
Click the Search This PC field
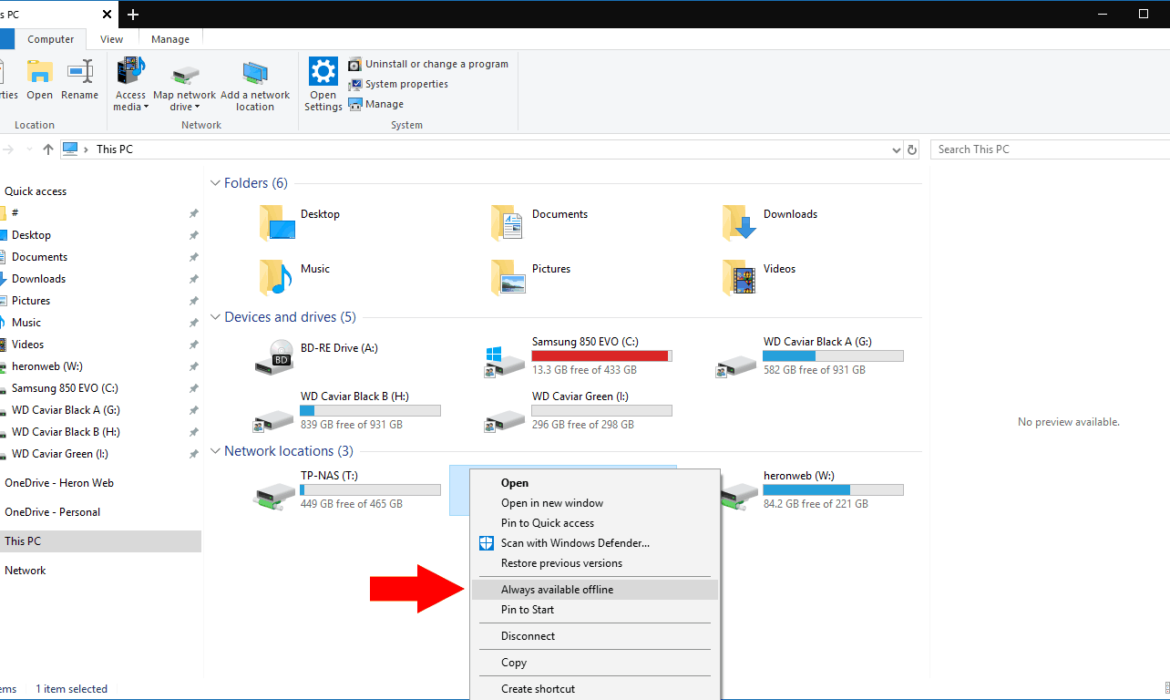click(1051, 149)
